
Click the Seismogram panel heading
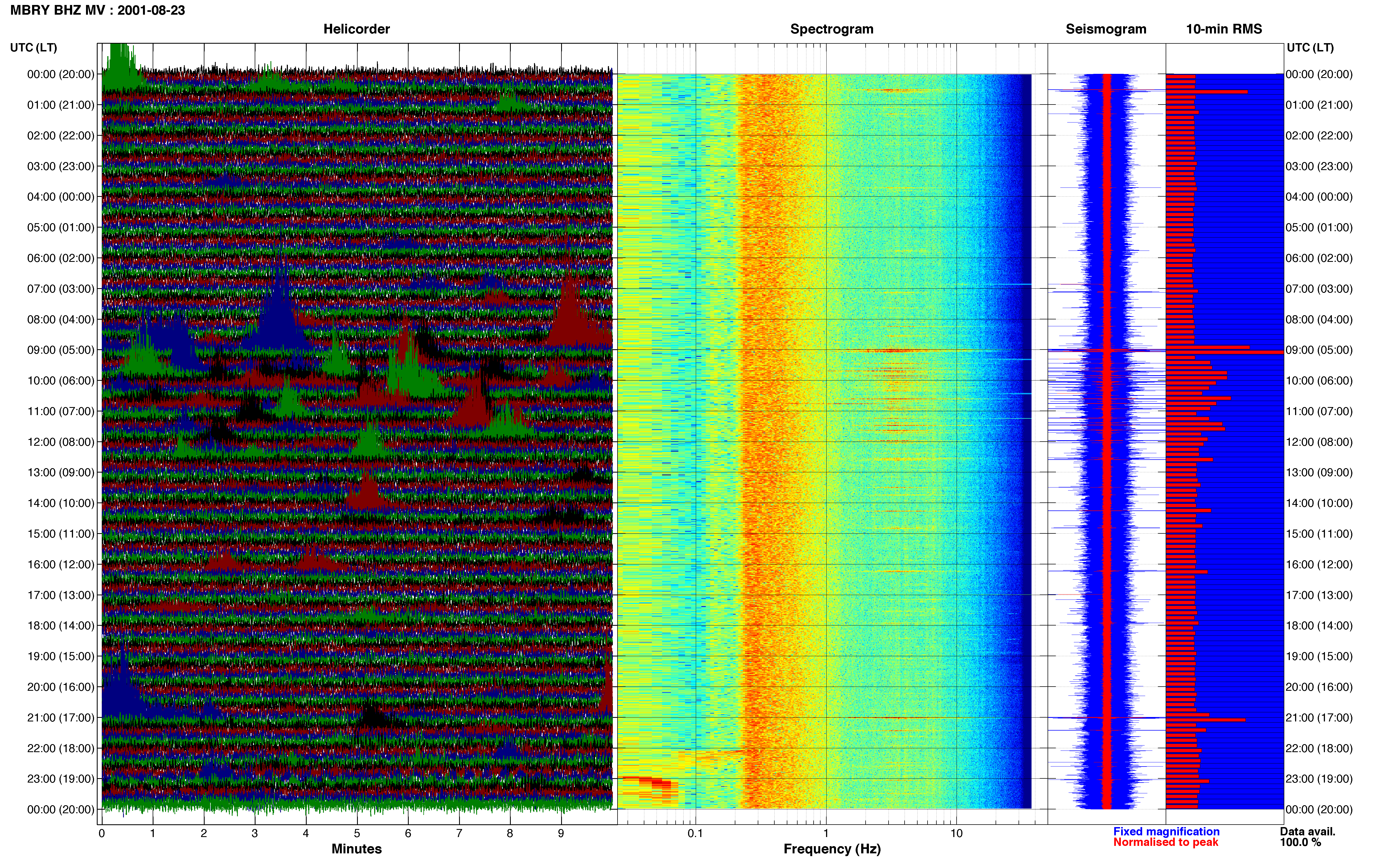tap(1106, 29)
